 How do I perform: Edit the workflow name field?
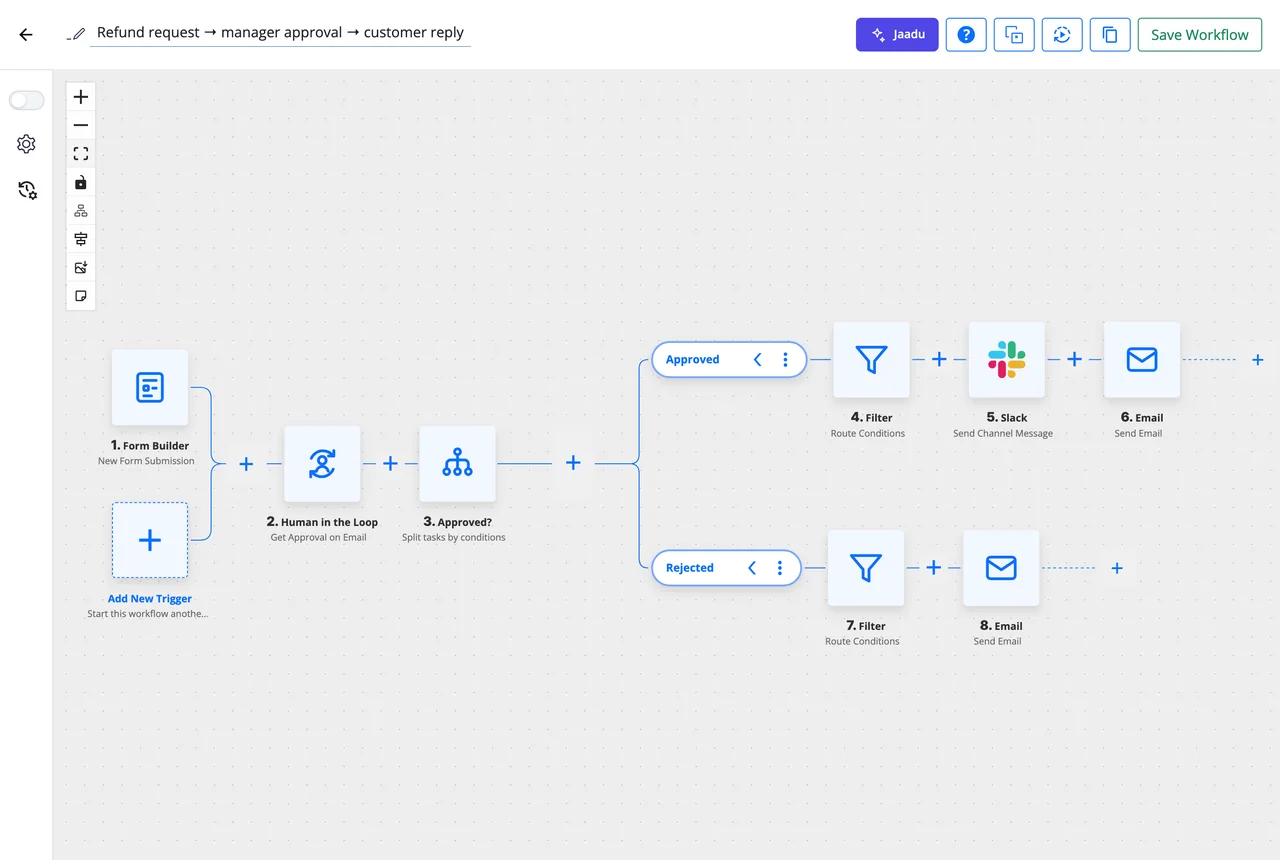[x=280, y=33]
